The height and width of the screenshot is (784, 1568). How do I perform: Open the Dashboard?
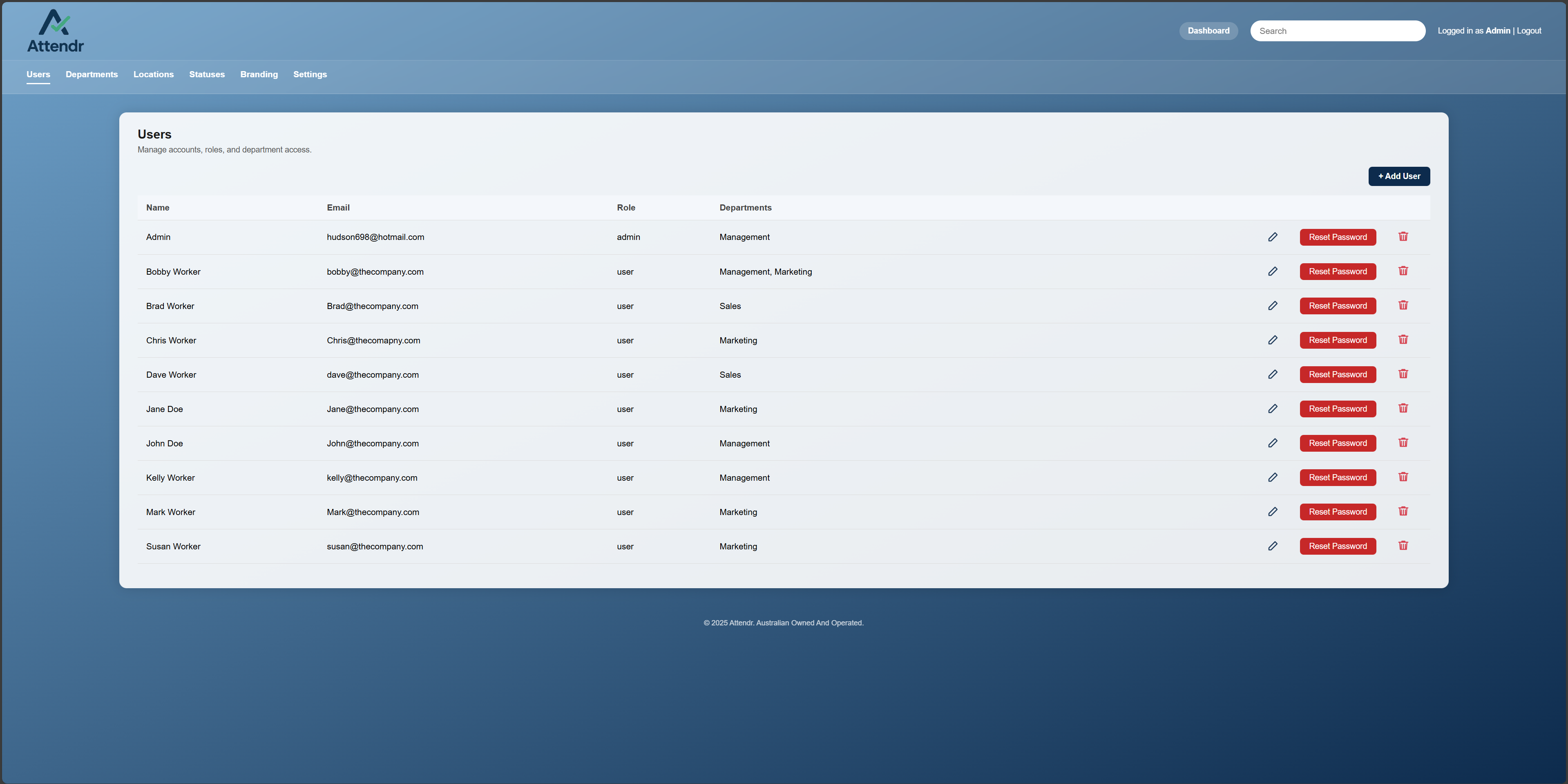[1208, 31]
